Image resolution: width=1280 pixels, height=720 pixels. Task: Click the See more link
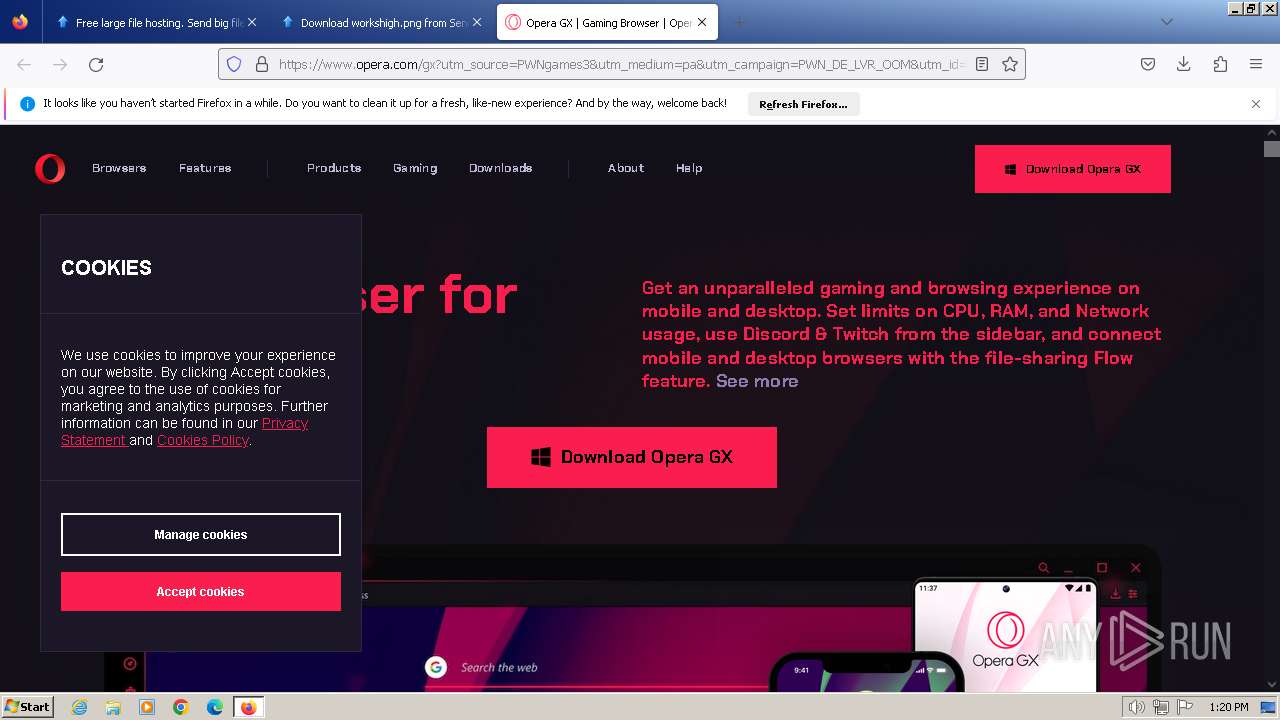pos(757,381)
